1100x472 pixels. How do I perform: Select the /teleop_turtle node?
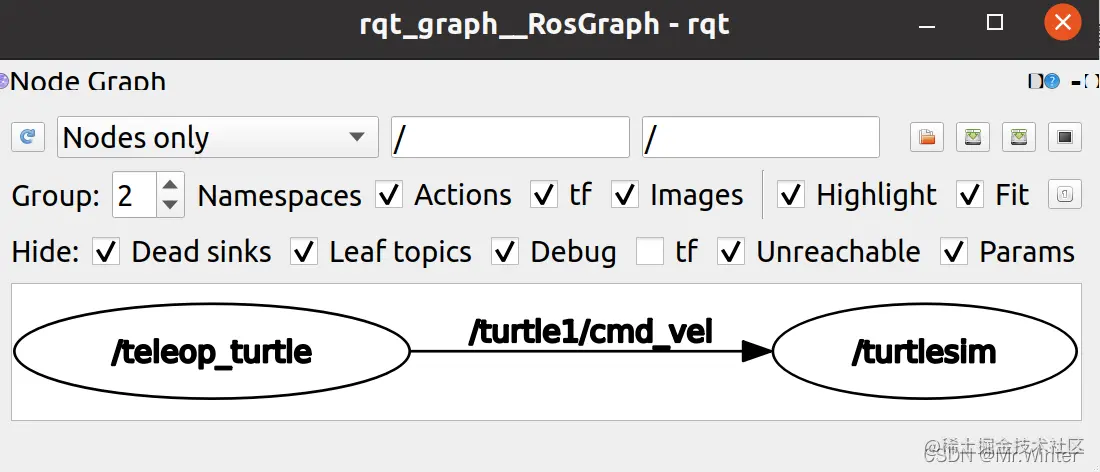tap(212, 351)
